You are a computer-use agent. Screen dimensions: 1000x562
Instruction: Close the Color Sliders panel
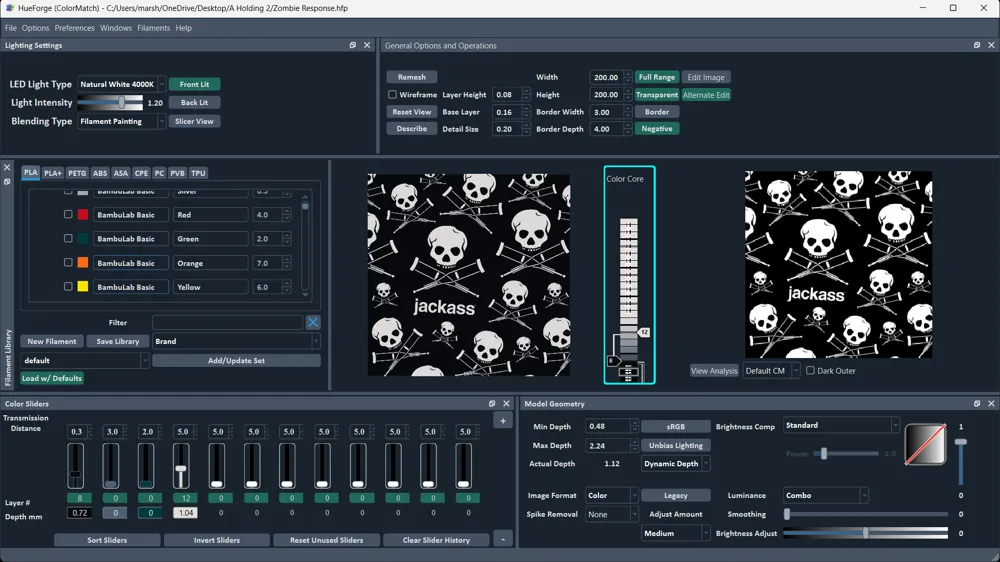point(506,404)
